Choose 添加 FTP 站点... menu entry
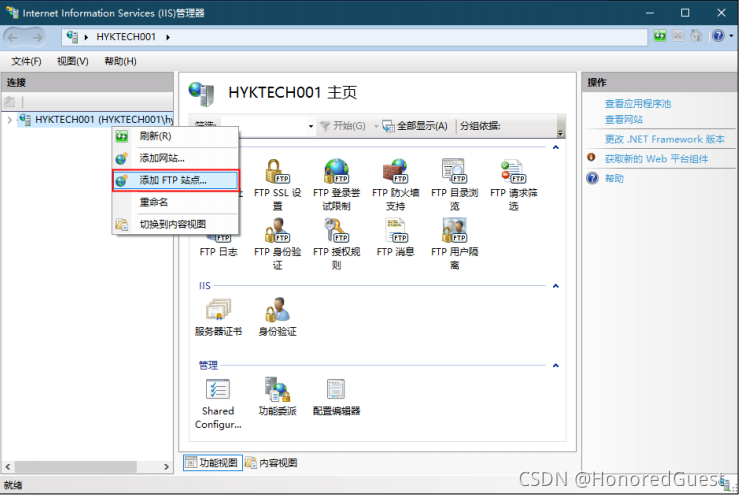Screen dimensions: 740x497 pyautogui.click(x=175, y=180)
